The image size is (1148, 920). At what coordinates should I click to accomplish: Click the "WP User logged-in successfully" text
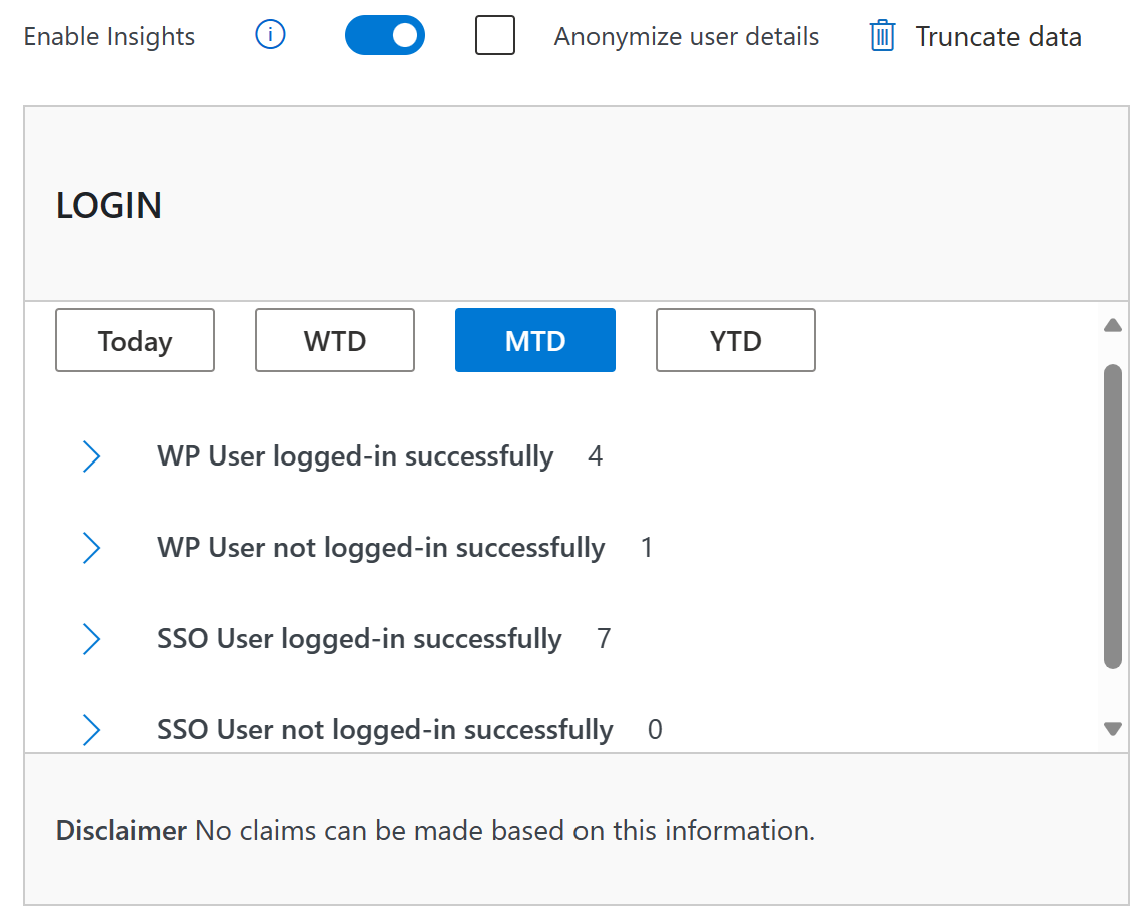pyautogui.click(x=355, y=457)
